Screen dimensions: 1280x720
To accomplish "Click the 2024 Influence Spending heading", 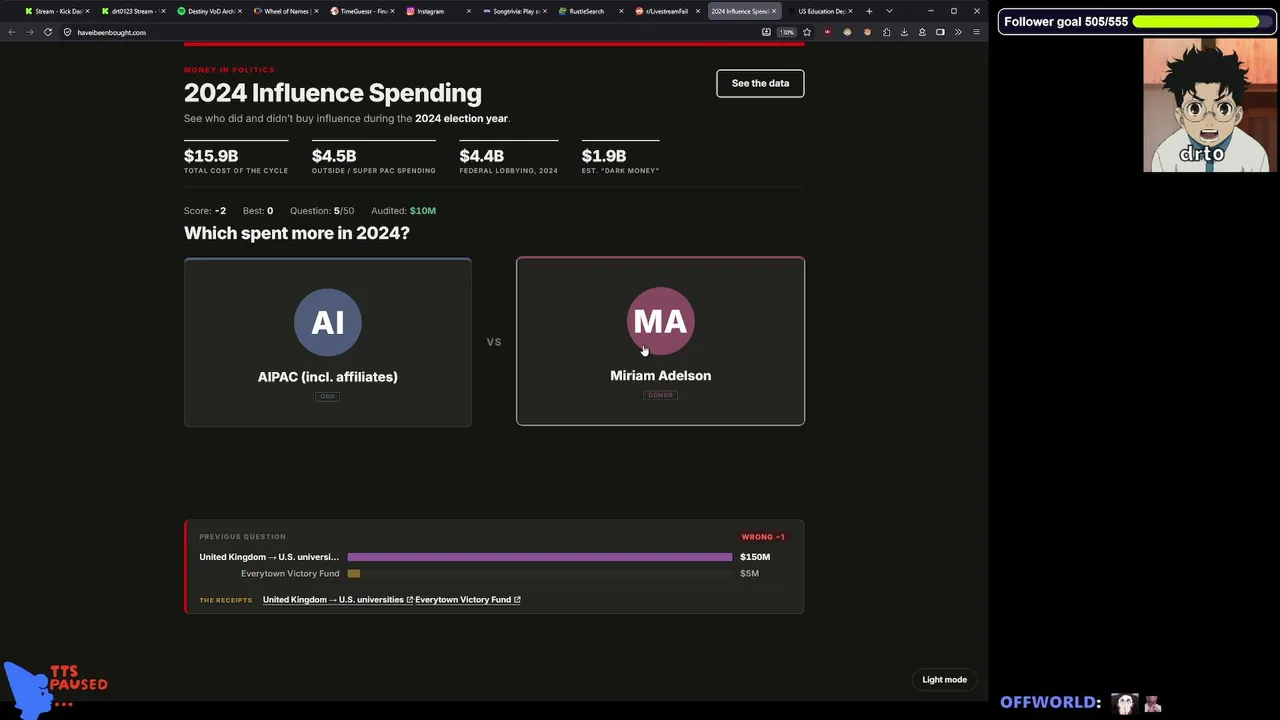I will point(333,93).
